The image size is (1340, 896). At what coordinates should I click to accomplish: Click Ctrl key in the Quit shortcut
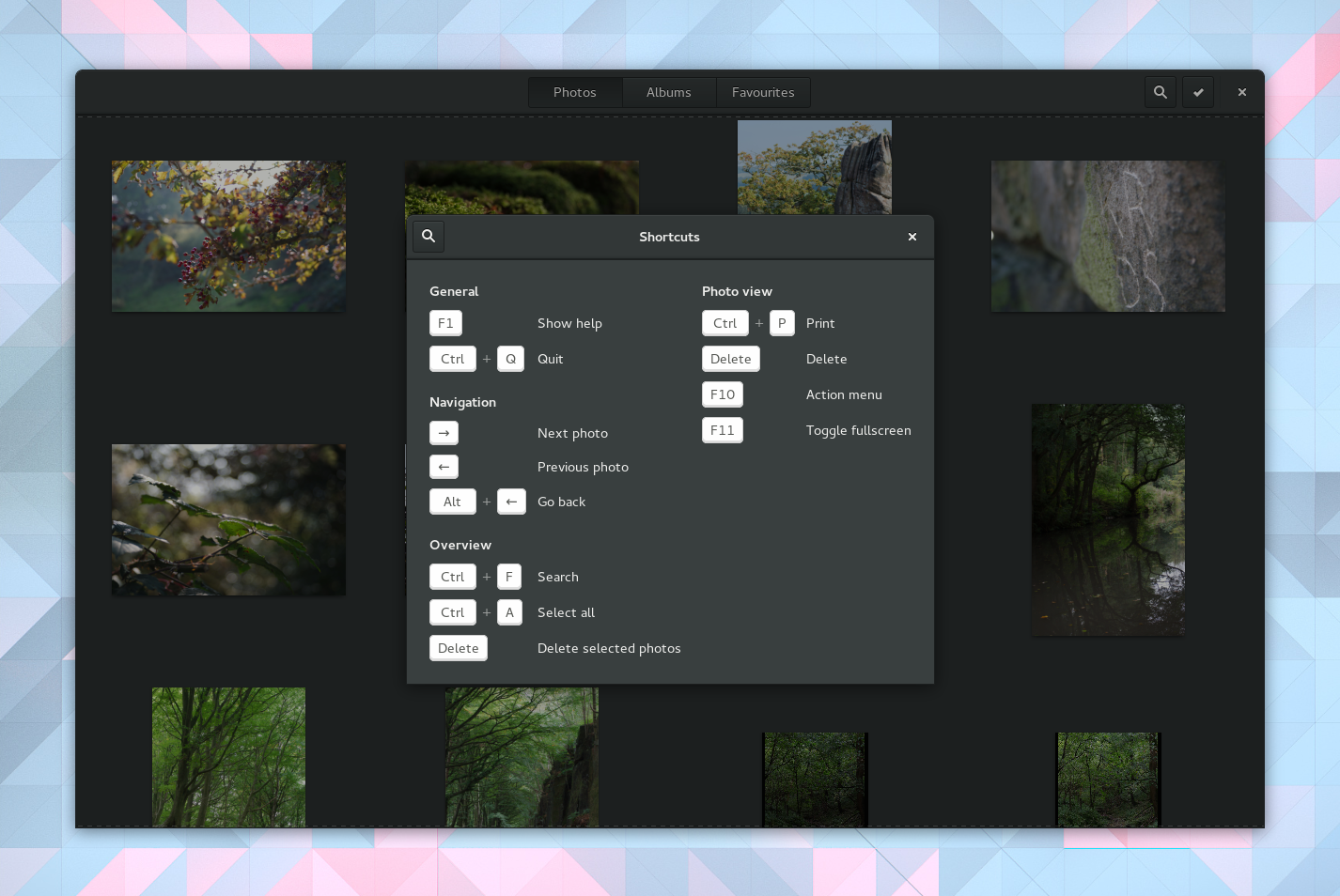453,359
